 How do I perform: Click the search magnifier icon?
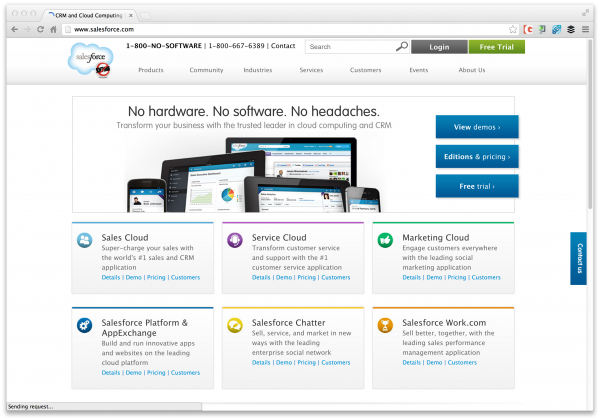pyautogui.click(x=402, y=47)
